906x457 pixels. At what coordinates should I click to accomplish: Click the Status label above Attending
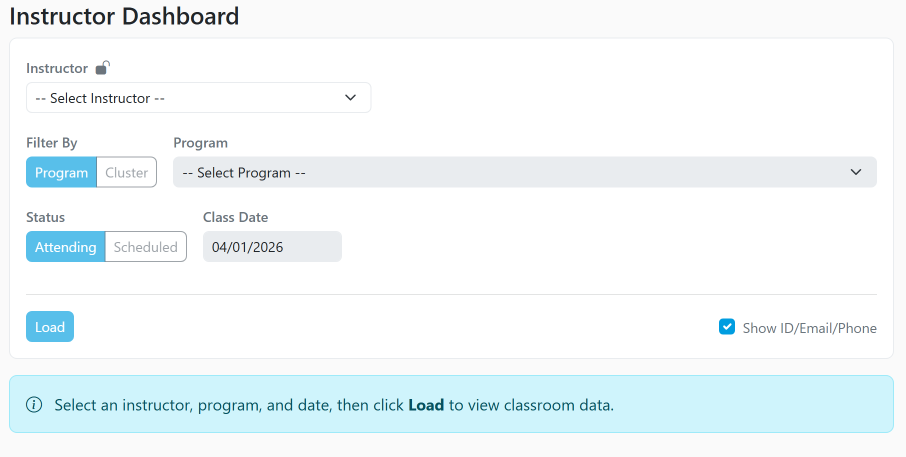(45, 217)
